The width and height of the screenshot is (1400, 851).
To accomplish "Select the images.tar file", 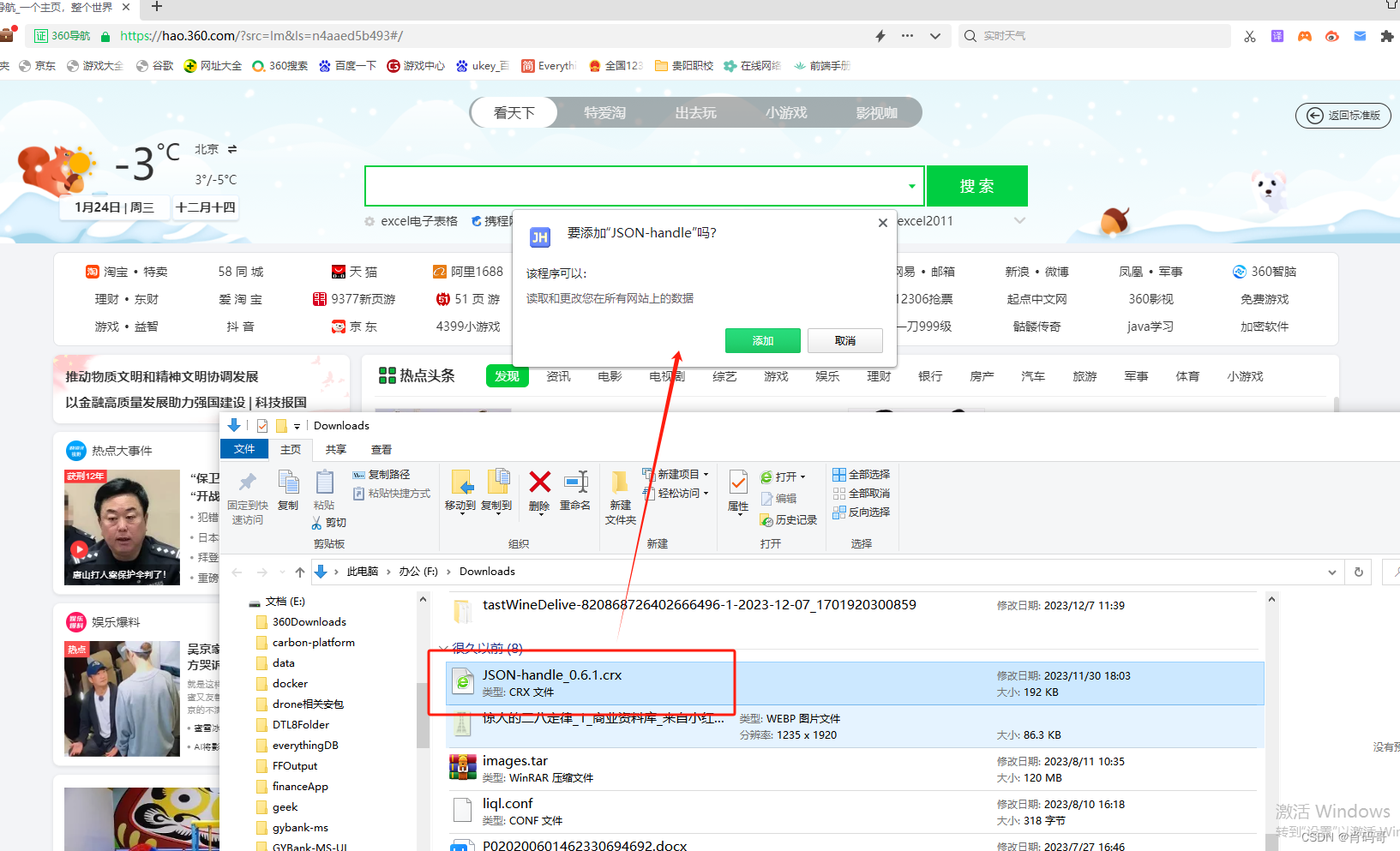I will 855,769.
